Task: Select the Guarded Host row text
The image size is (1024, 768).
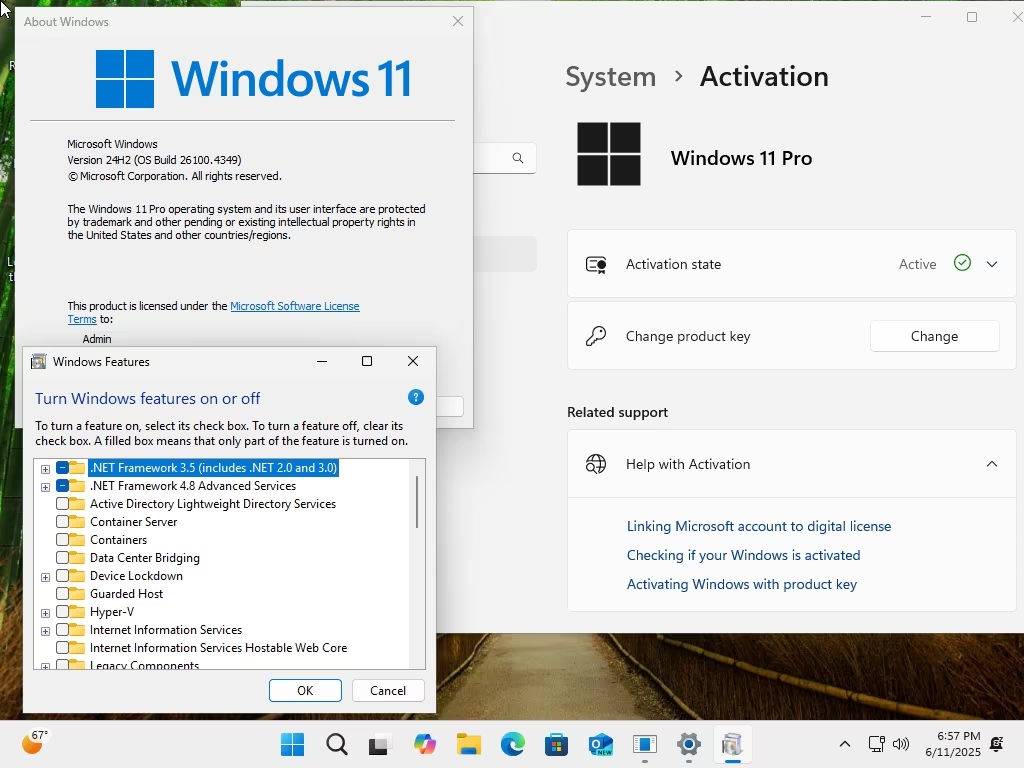Action: pos(126,594)
